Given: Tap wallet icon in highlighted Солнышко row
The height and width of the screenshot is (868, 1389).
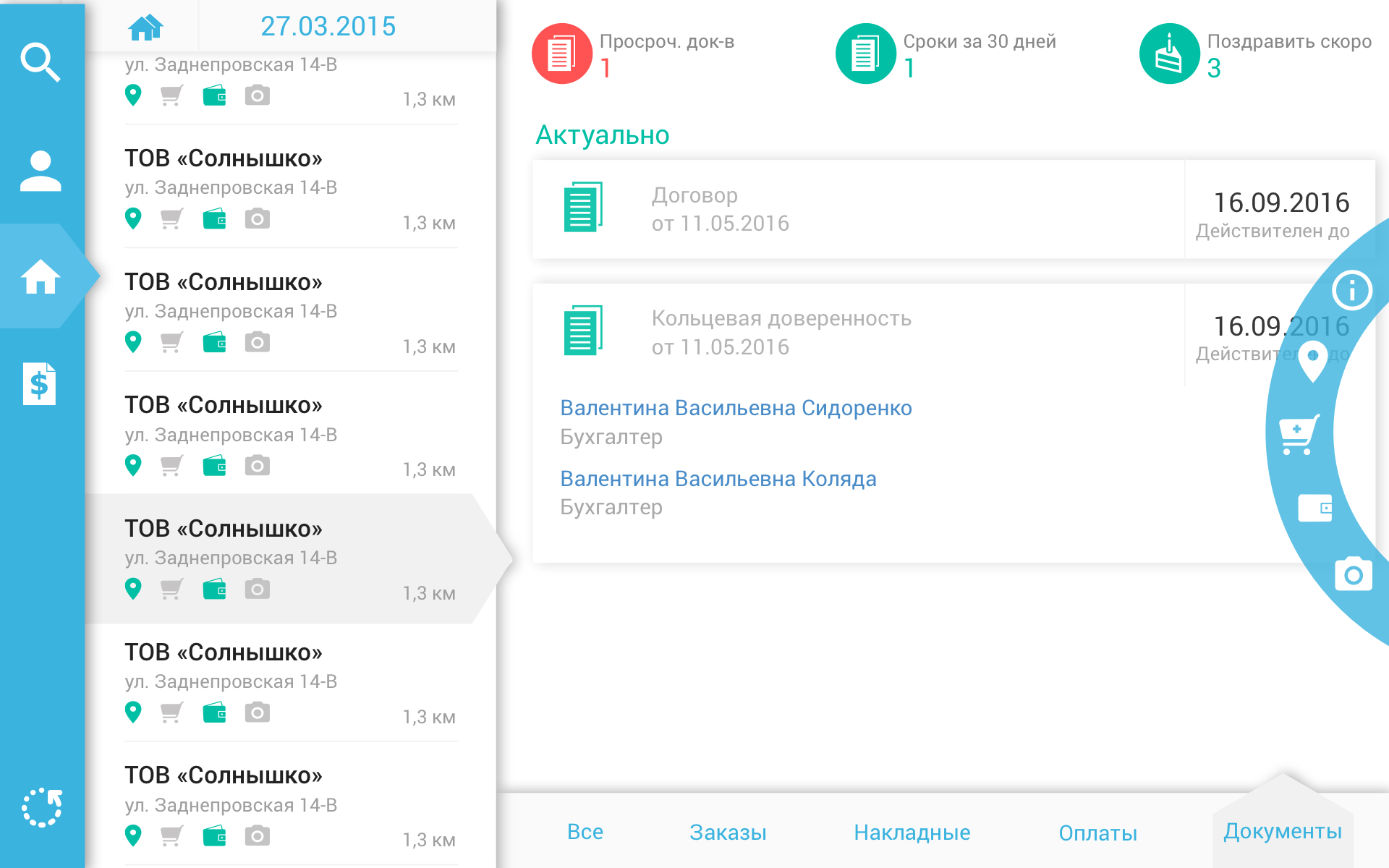Looking at the screenshot, I should click(214, 590).
